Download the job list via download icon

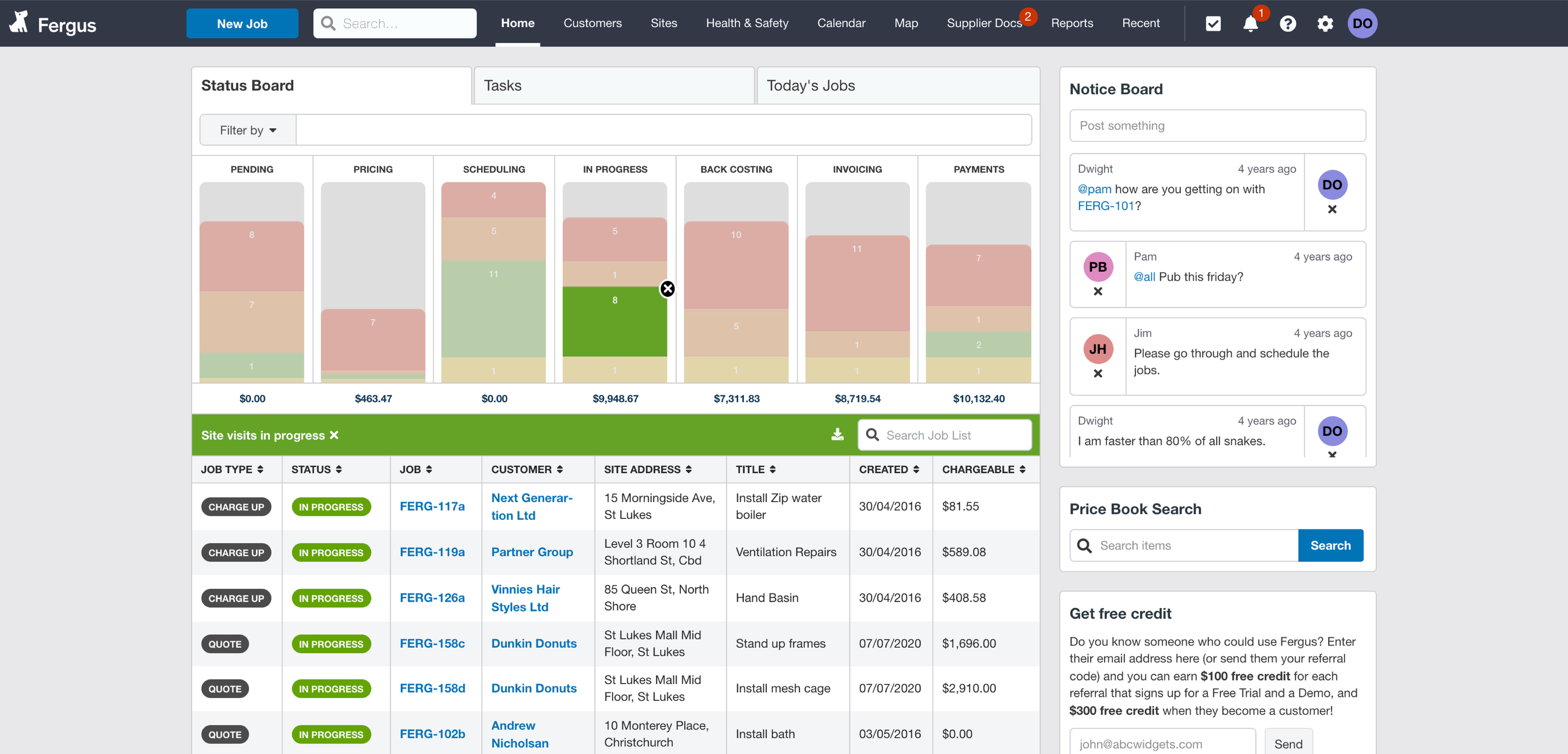[837, 435]
